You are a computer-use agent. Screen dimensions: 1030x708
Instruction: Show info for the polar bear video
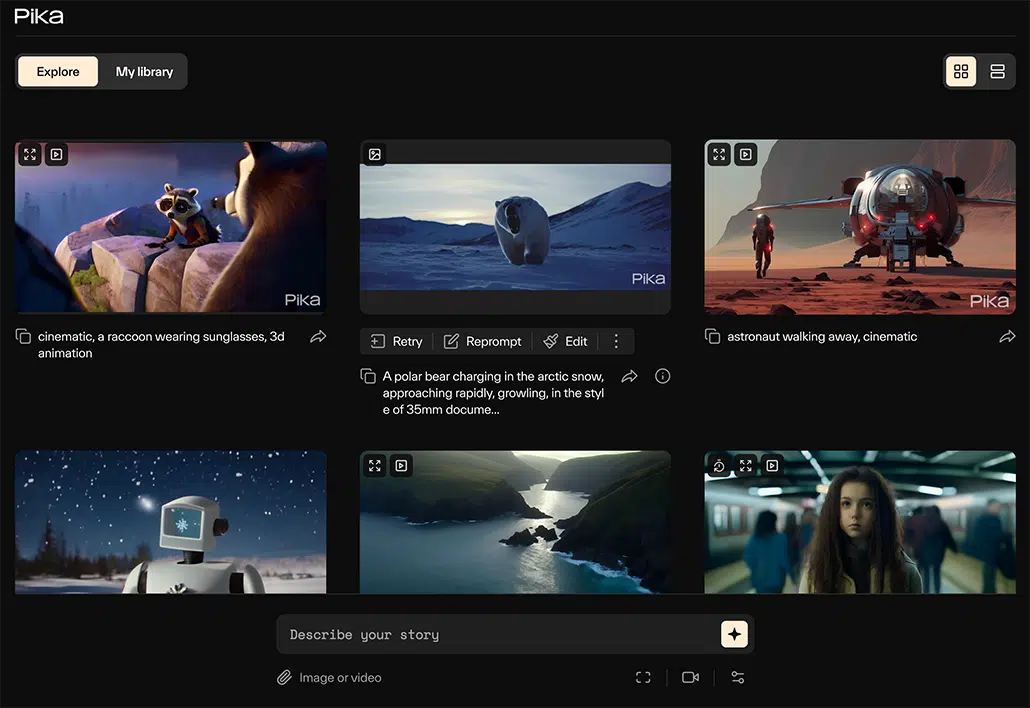663,376
